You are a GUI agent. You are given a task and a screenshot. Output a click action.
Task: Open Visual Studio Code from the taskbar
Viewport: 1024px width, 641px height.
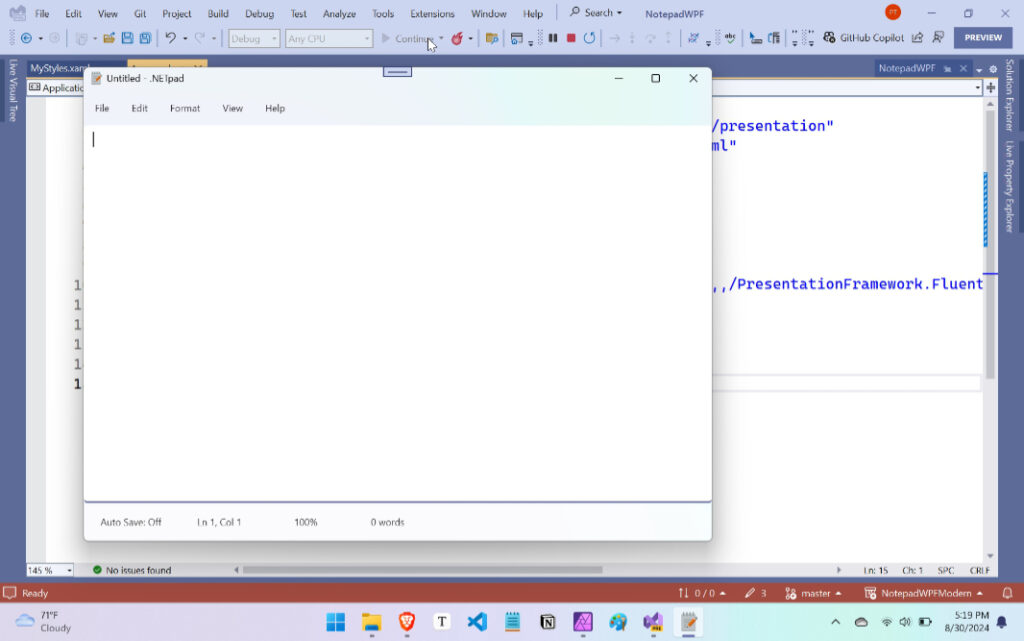(477, 622)
